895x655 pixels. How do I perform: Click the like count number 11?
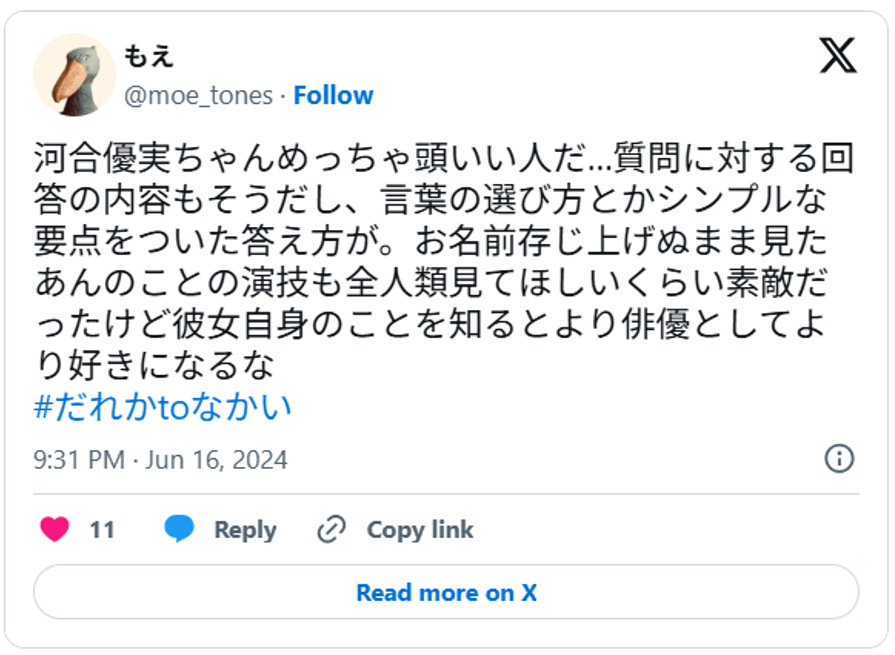102,530
